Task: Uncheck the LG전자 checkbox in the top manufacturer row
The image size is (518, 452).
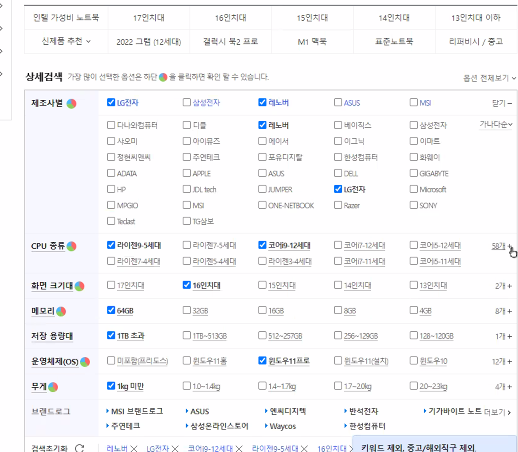Action: (111, 102)
